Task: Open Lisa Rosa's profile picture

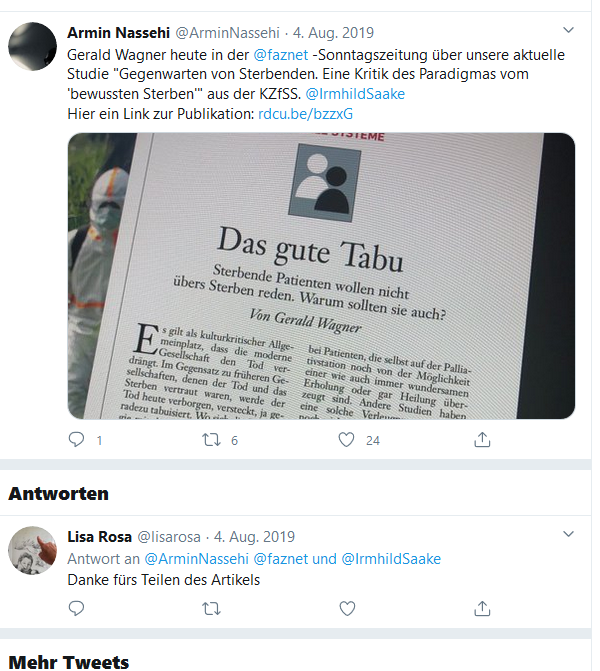Action: point(33,550)
